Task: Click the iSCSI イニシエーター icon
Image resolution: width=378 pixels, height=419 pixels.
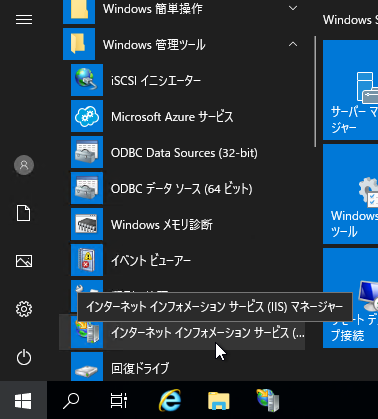Action: point(87,80)
